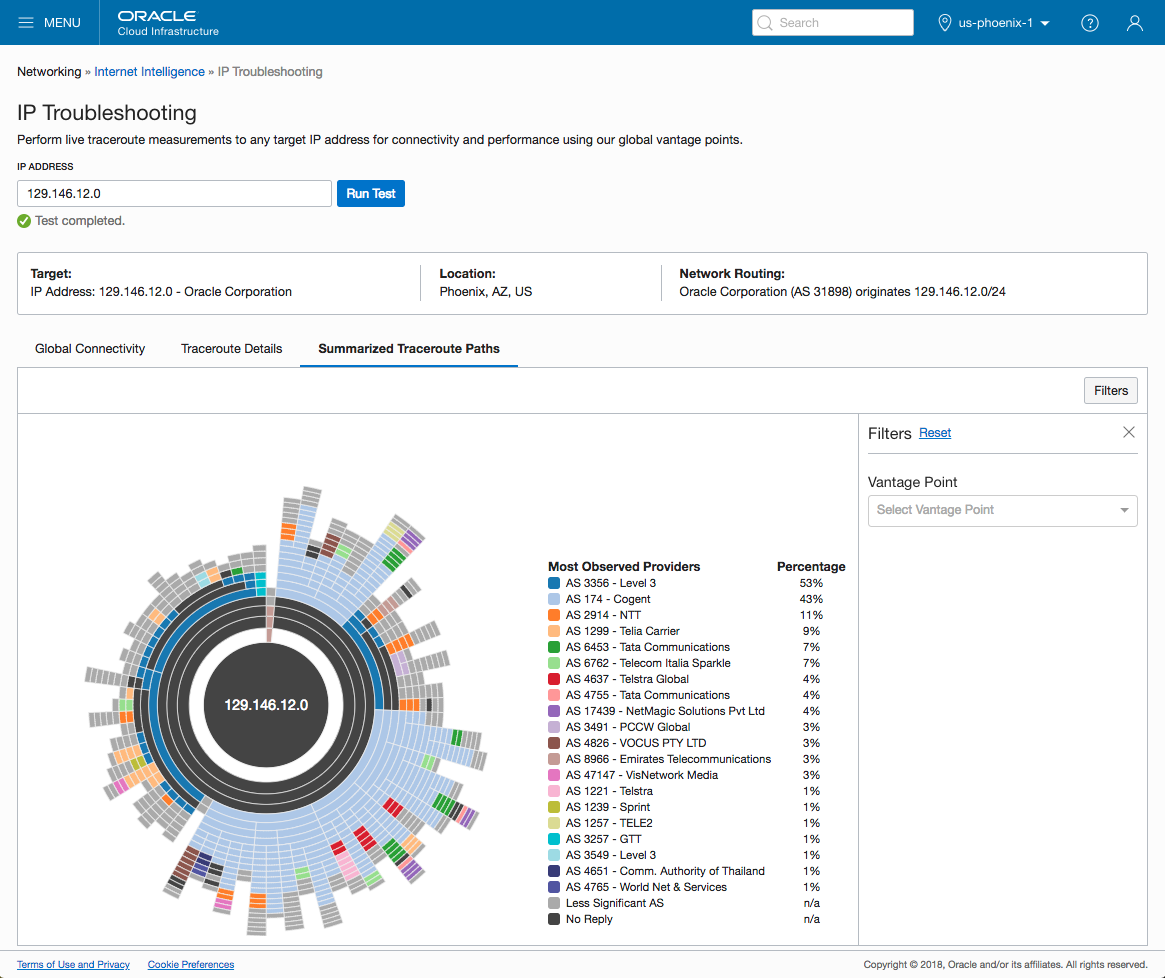Click the Reset filters link

[x=935, y=433]
